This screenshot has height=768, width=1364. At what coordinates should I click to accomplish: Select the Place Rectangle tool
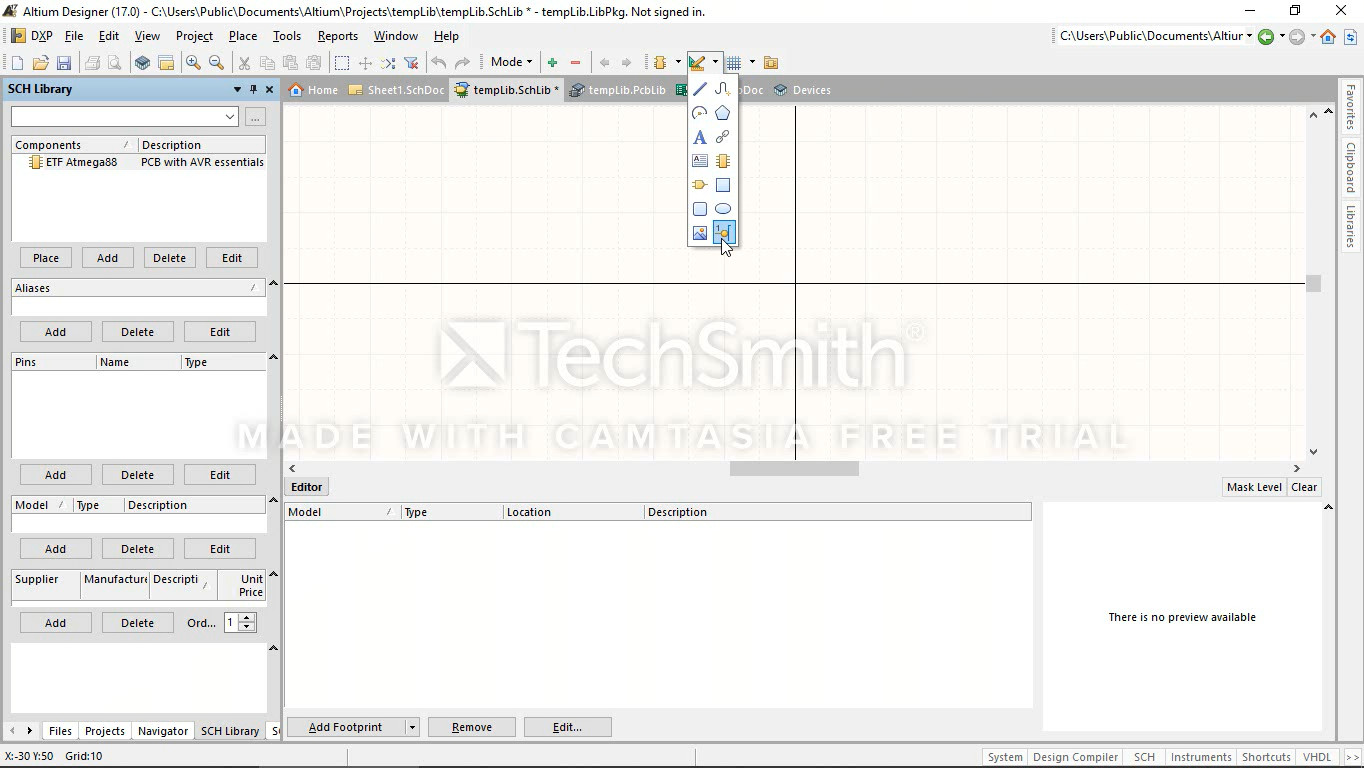click(722, 185)
